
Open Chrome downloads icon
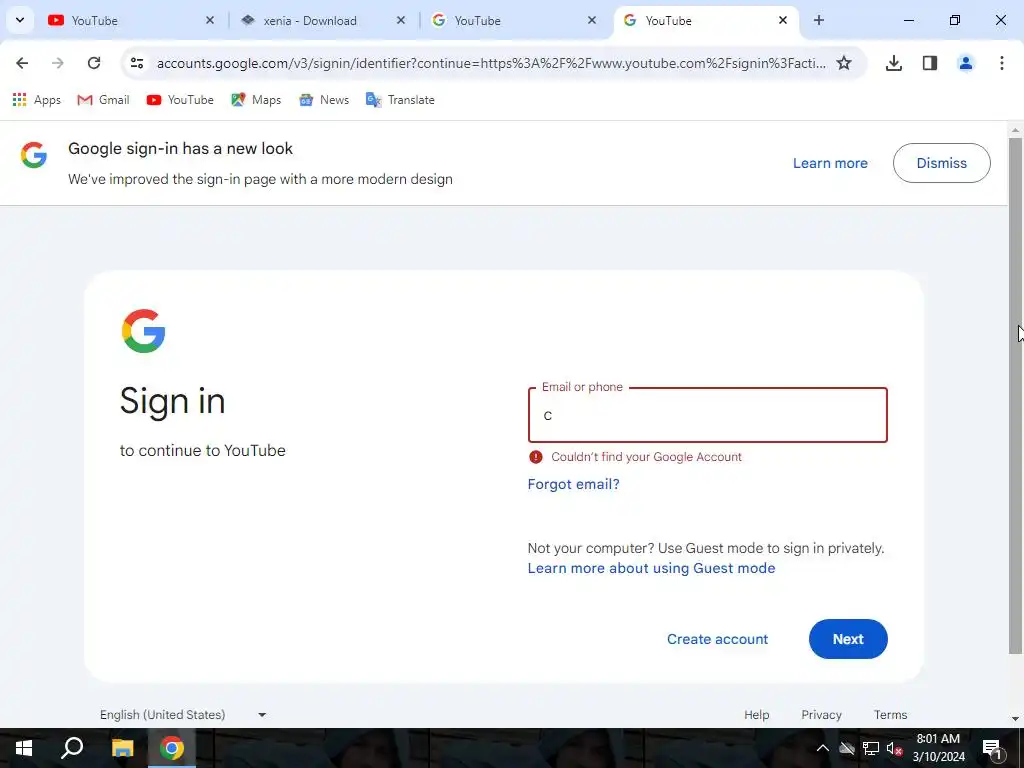pos(893,63)
